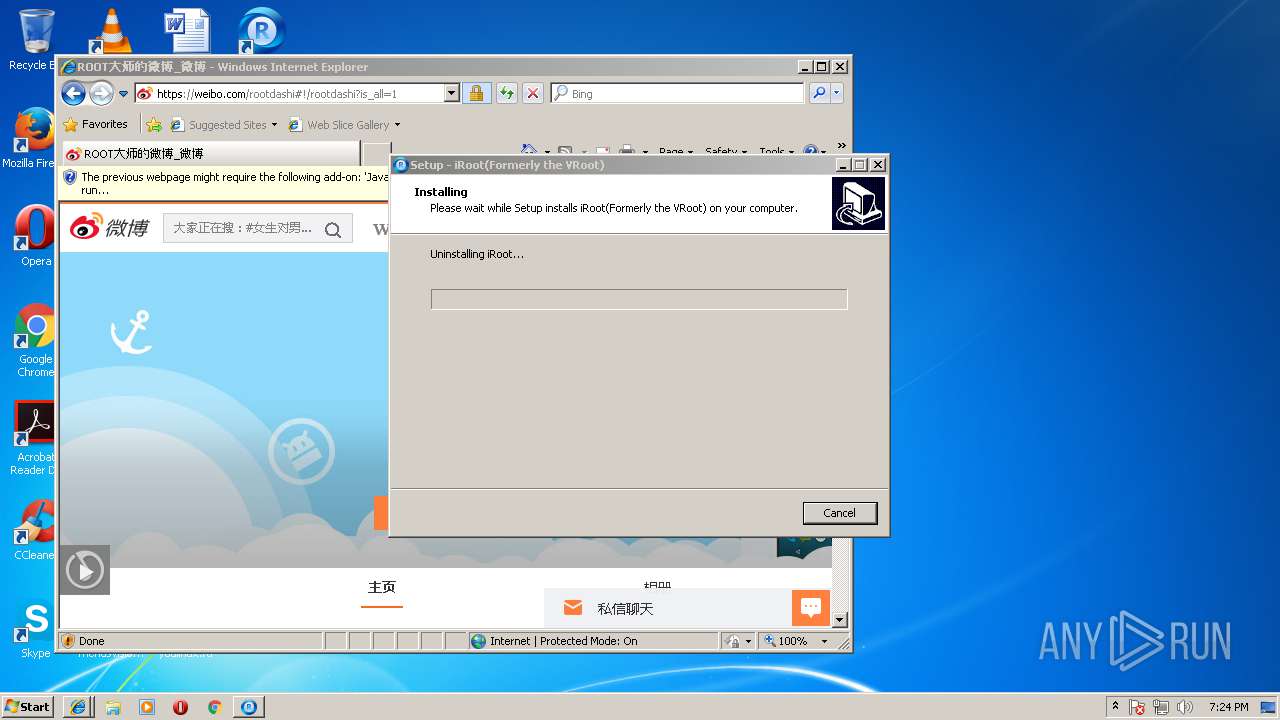This screenshot has height=720, width=1280.
Task: Click the 7:24 PM clock
Action: (x=1228, y=707)
